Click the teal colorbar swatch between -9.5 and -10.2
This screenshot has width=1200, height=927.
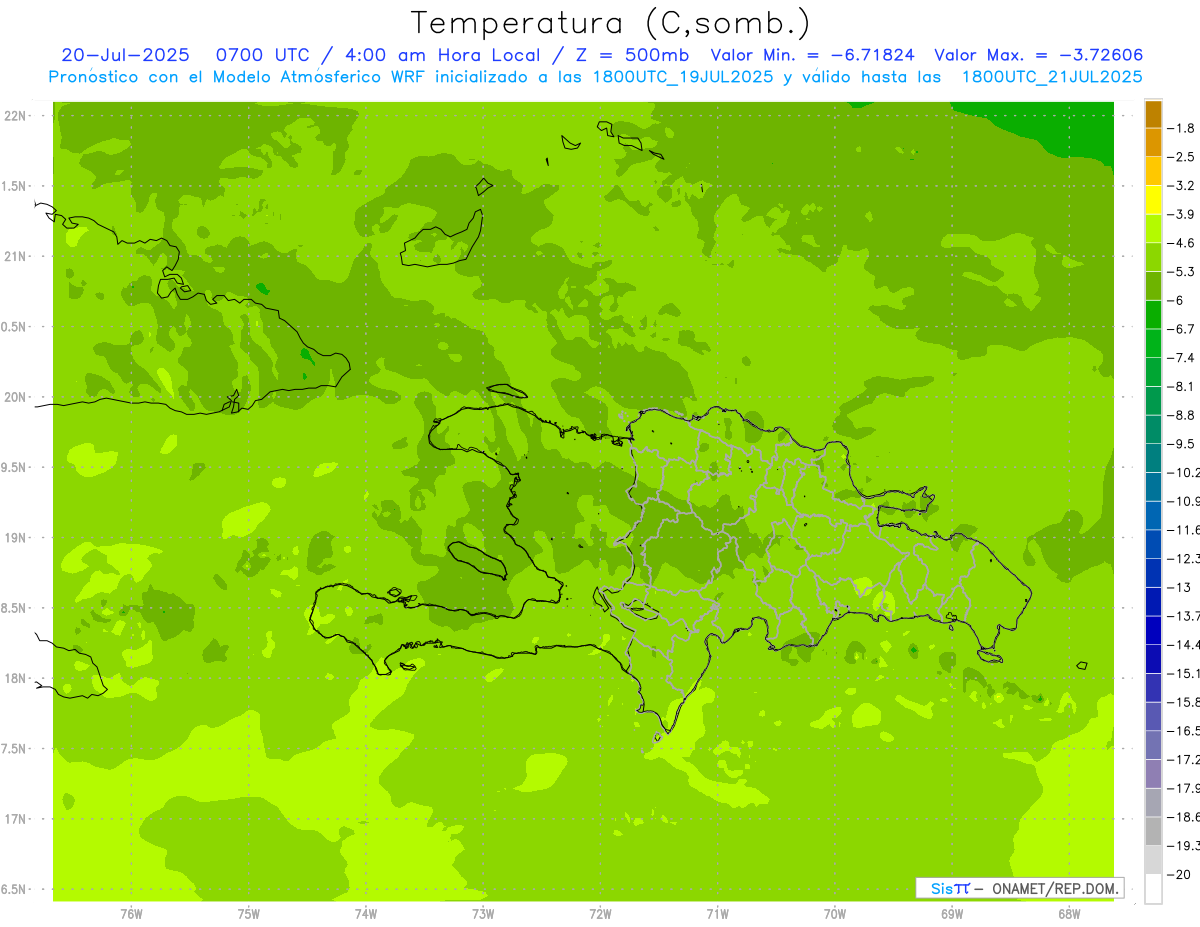(1153, 458)
